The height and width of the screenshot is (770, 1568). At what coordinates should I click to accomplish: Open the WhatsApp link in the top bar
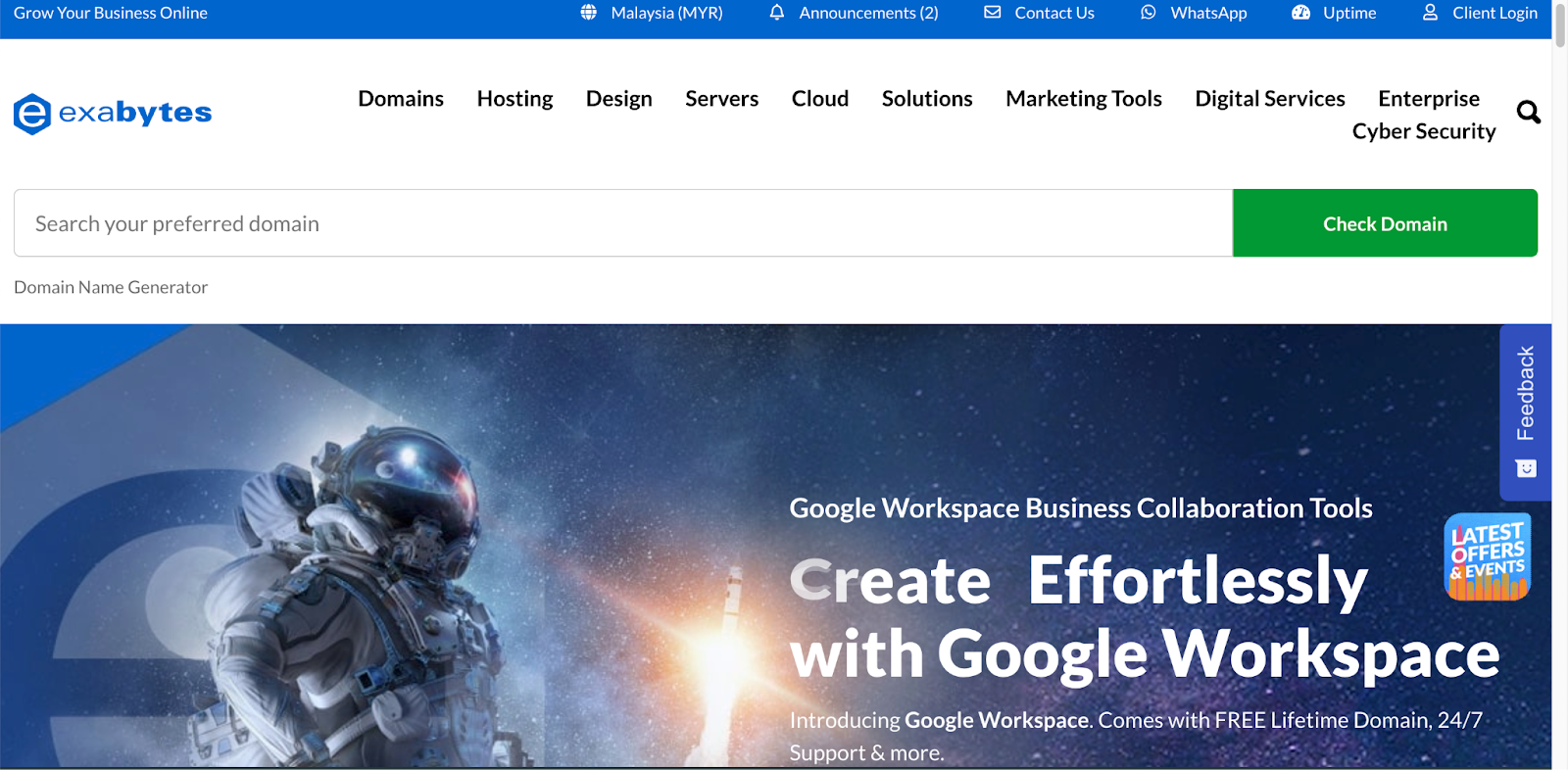[x=1208, y=13]
